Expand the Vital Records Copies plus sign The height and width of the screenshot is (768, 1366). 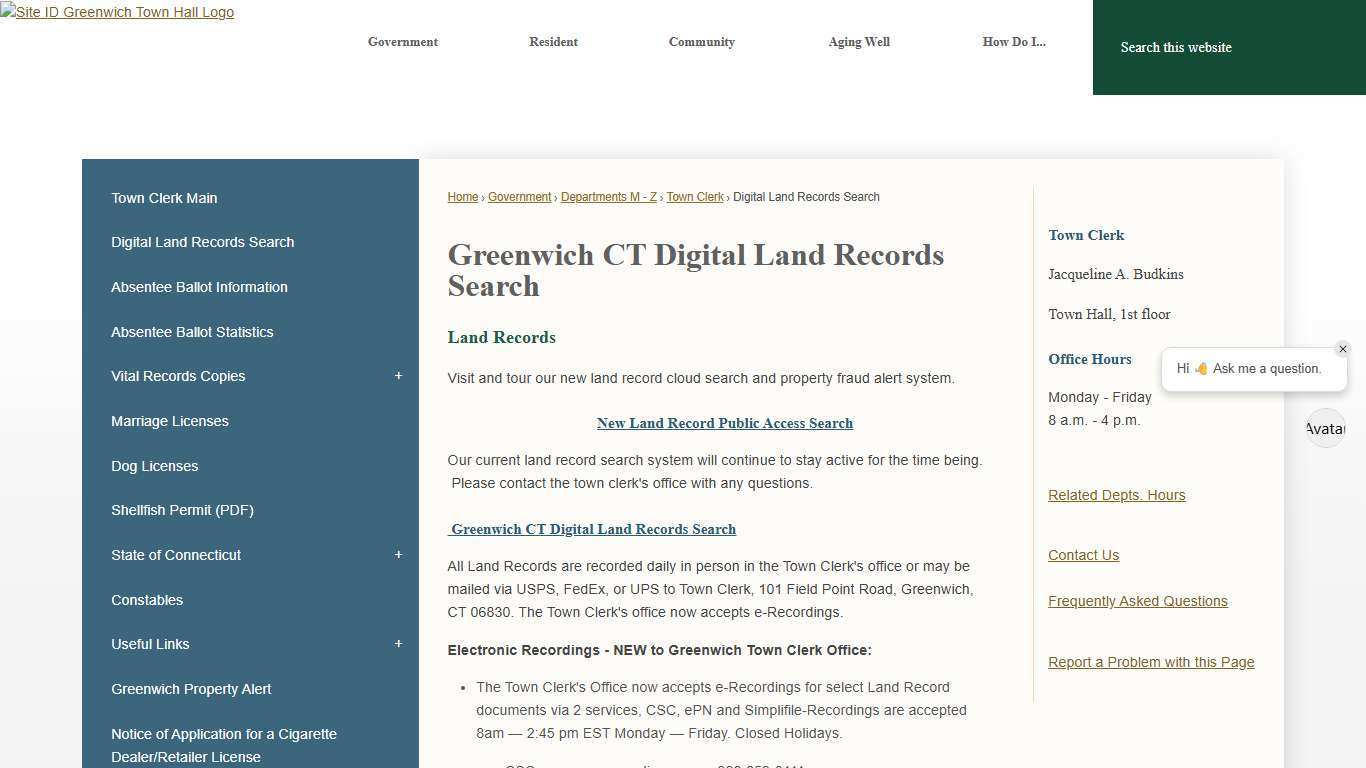click(x=398, y=375)
